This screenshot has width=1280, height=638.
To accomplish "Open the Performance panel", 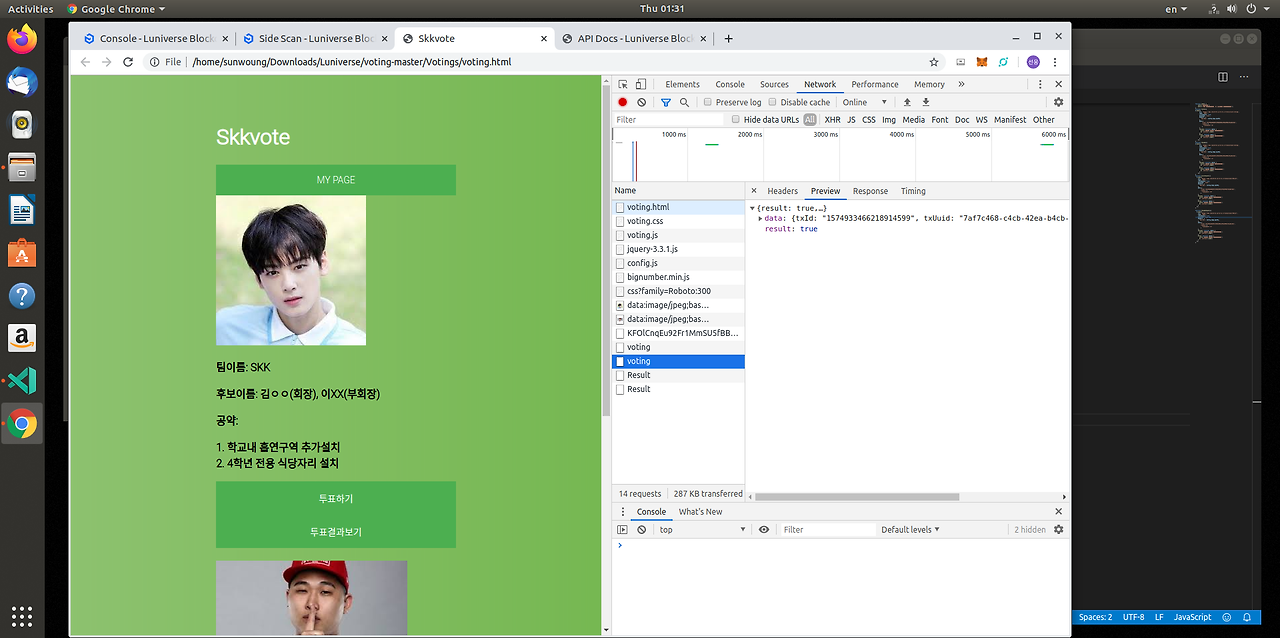I will click(875, 85).
